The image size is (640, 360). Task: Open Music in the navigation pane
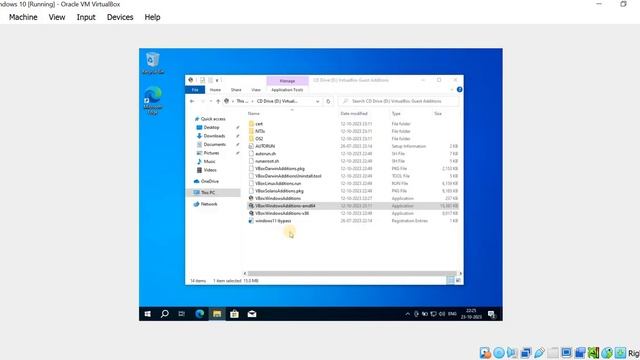[209, 162]
